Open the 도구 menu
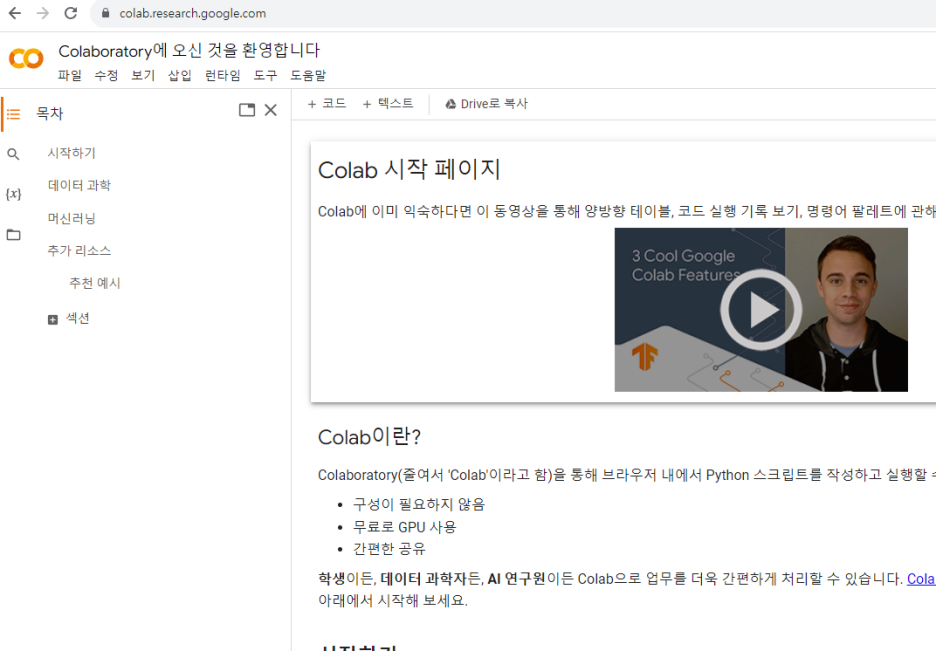The height and width of the screenshot is (651, 936). 266,75
